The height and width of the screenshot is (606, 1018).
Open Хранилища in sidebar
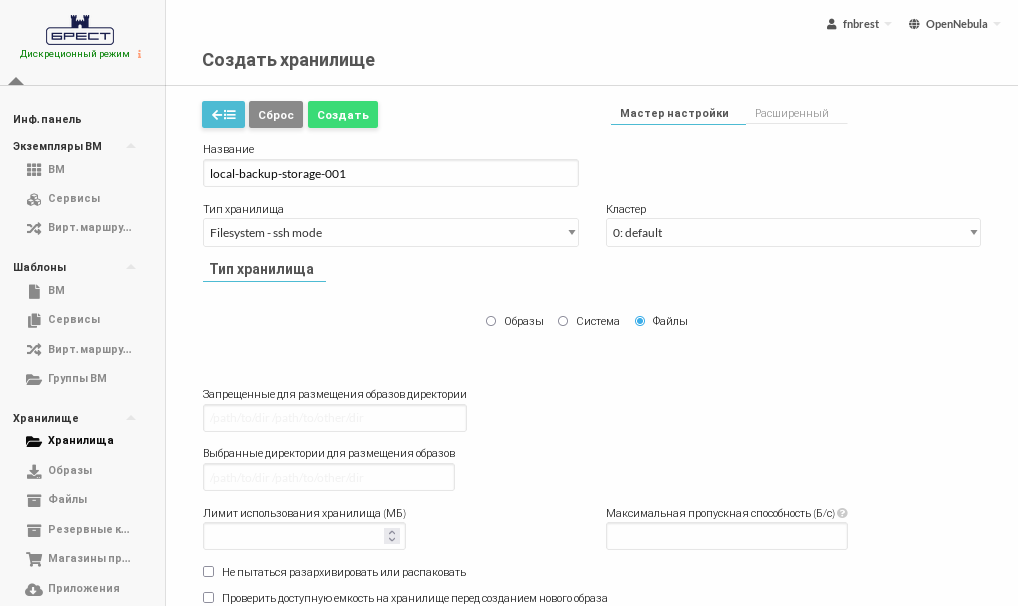(x=81, y=440)
